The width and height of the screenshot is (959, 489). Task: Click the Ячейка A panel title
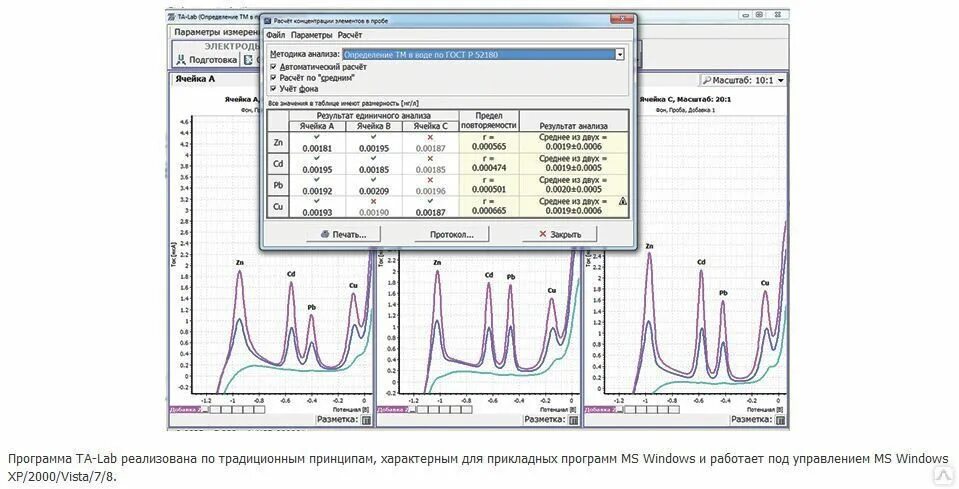point(195,79)
